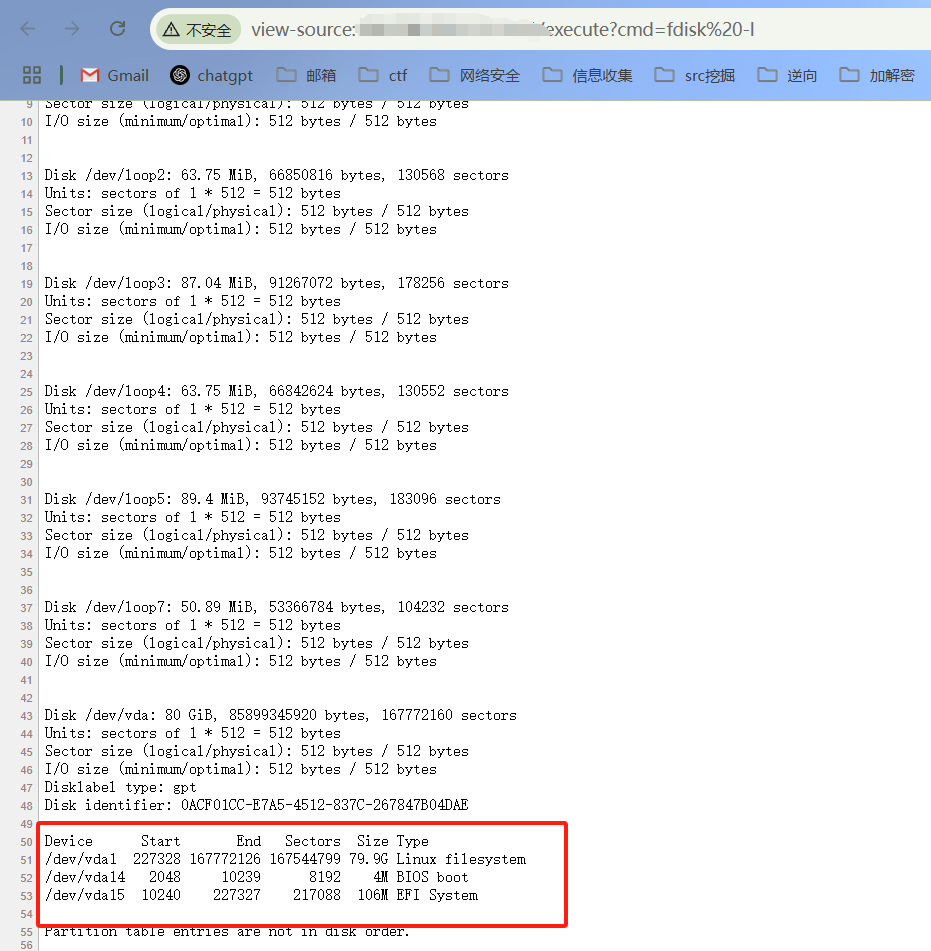The height and width of the screenshot is (951, 931).
Task: Click the 'Sector size' line on row 15
Action: pos(257,212)
